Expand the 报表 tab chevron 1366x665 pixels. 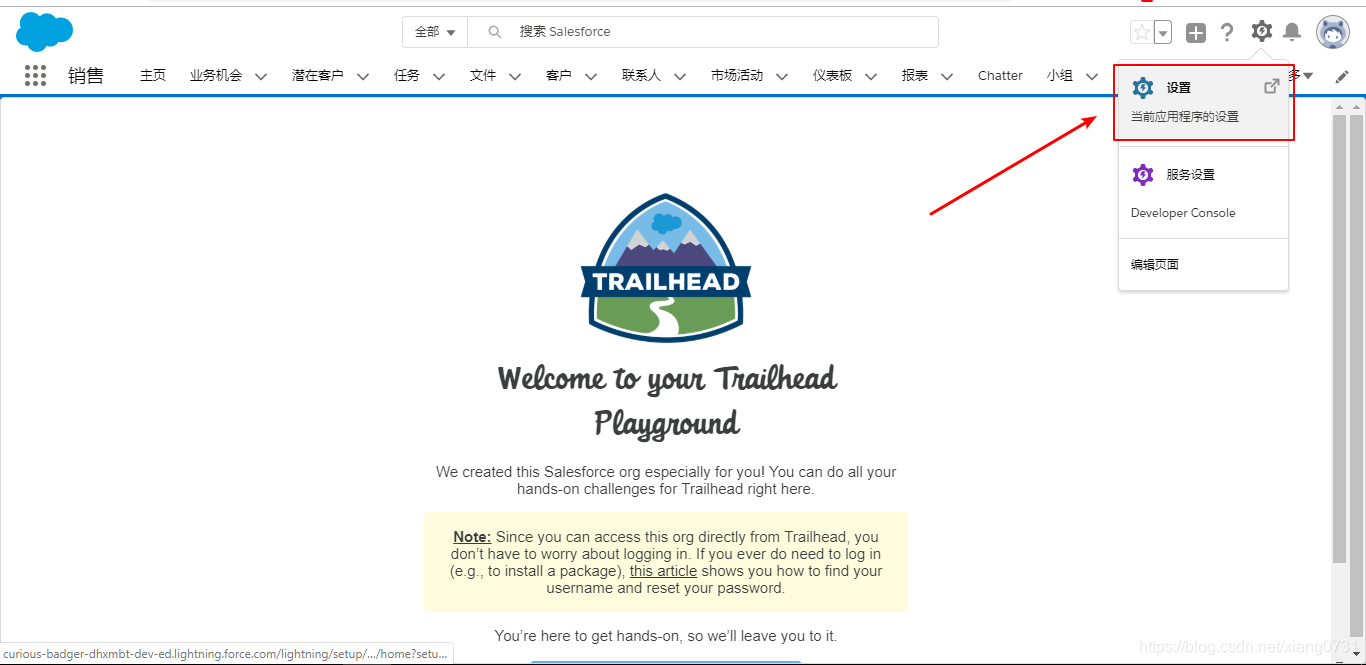coord(947,76)
